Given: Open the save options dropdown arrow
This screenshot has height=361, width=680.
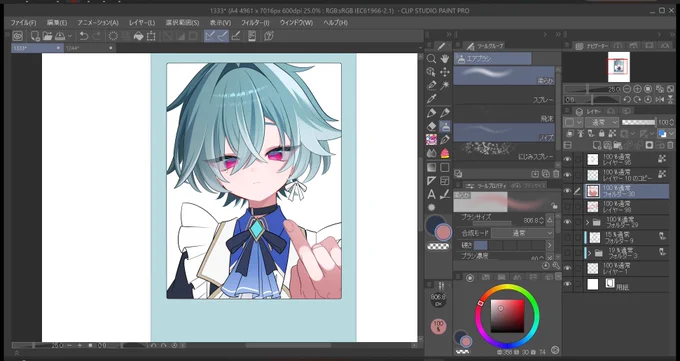Looking at the screenshot, I should (x=69, y=36).
